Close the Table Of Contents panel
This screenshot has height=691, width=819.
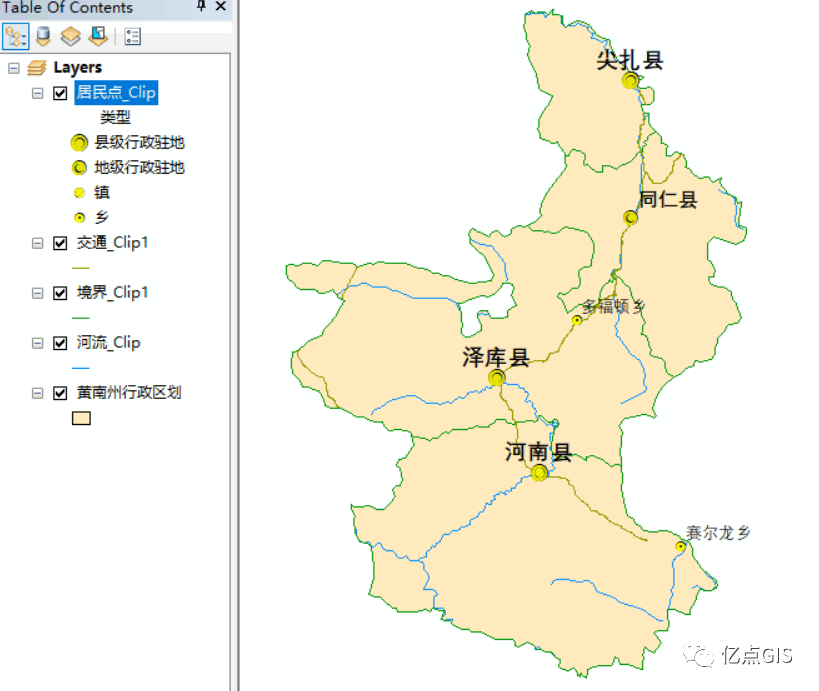(x=220, y=6)
